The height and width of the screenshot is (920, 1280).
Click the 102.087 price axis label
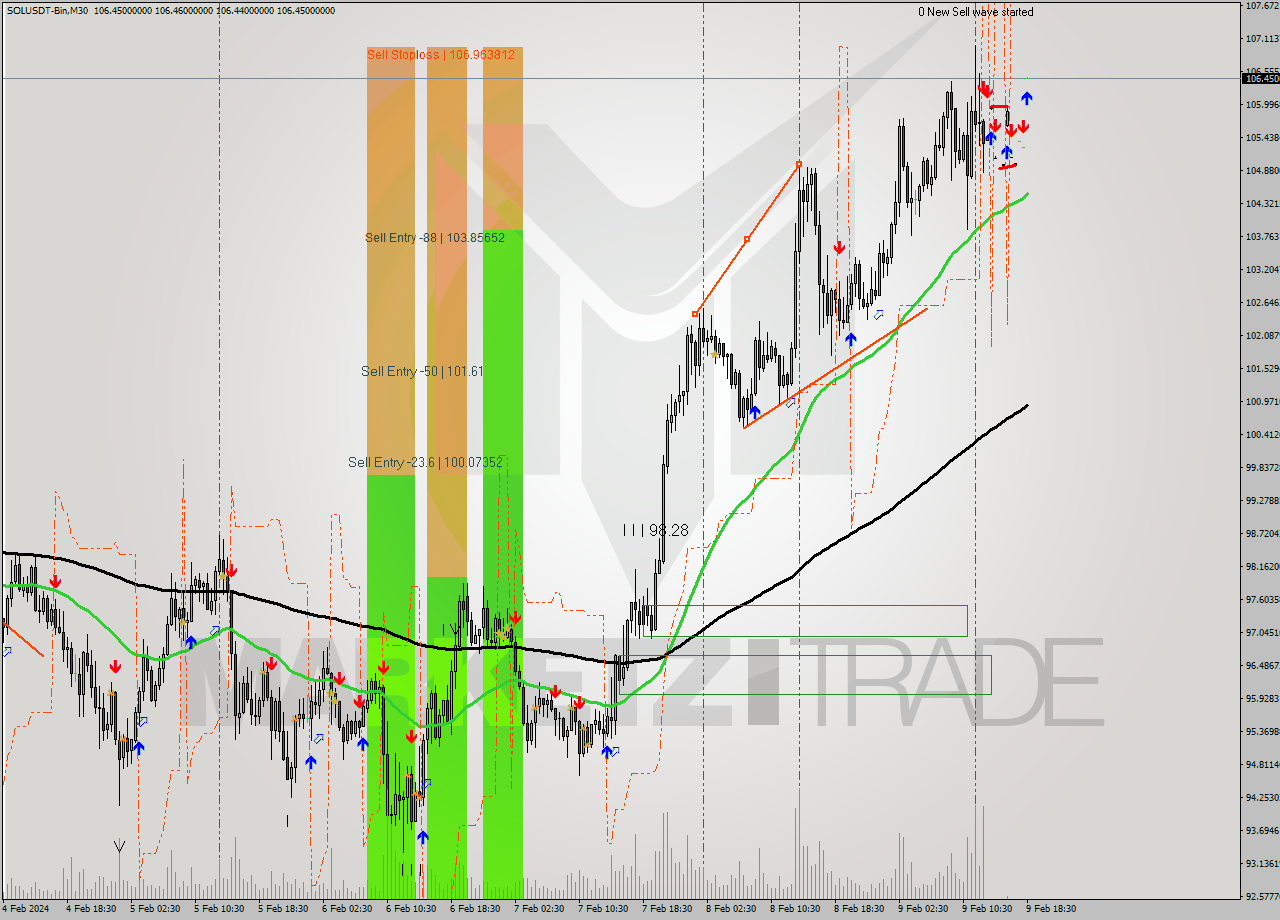(x=1262, y=336)
